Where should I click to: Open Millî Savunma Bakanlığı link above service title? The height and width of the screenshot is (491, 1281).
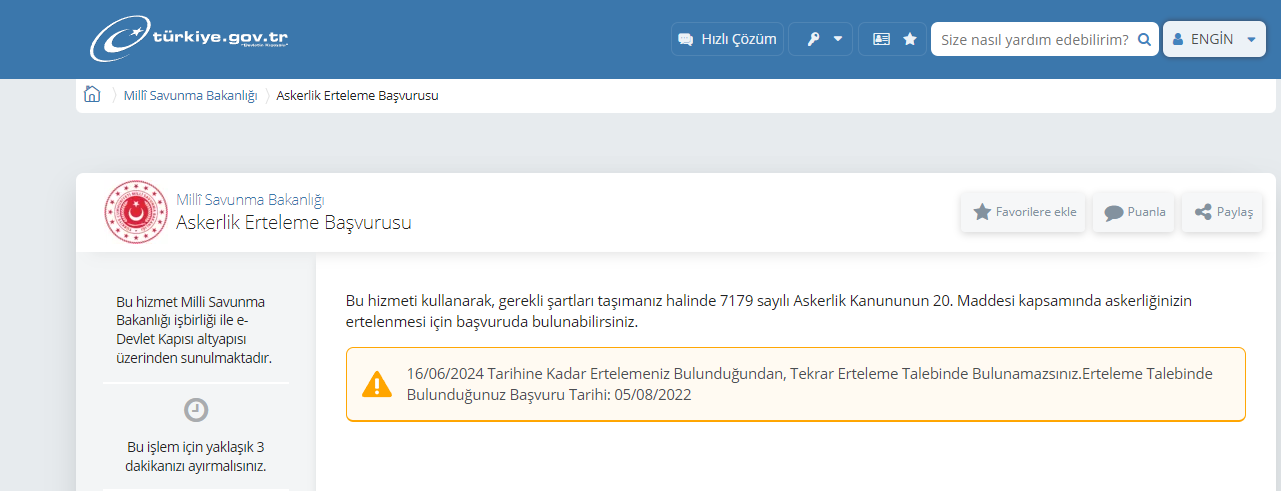coord(250,200)
